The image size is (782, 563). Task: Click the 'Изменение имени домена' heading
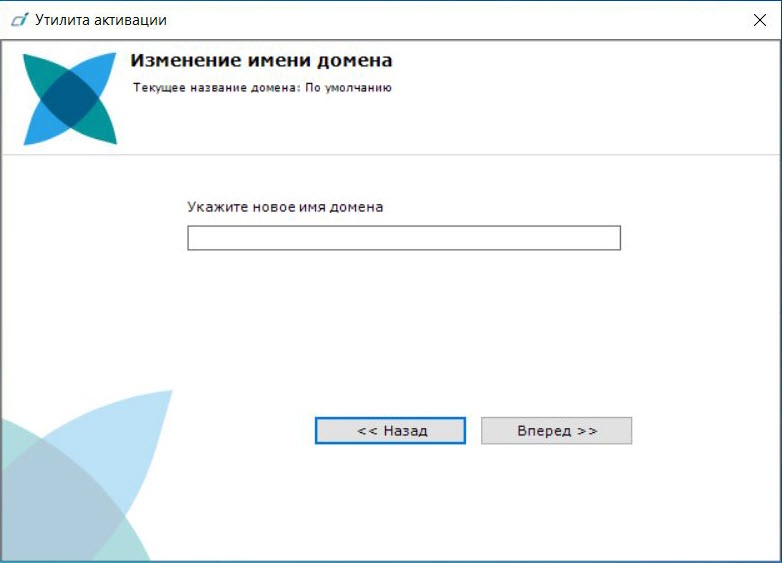click(x=261, y=61)
